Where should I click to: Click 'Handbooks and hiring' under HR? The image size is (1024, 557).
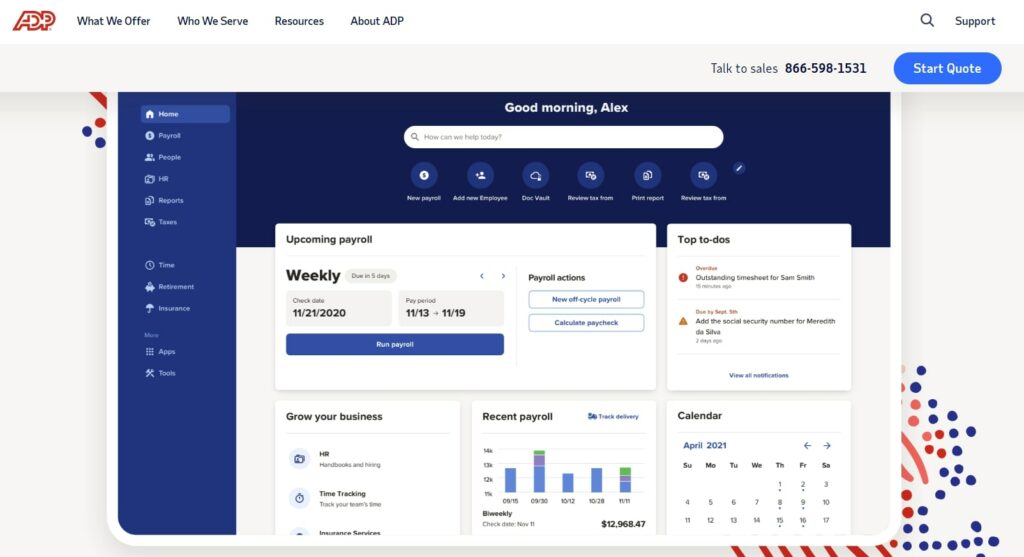pyautogui.click(x=349, y=465)
